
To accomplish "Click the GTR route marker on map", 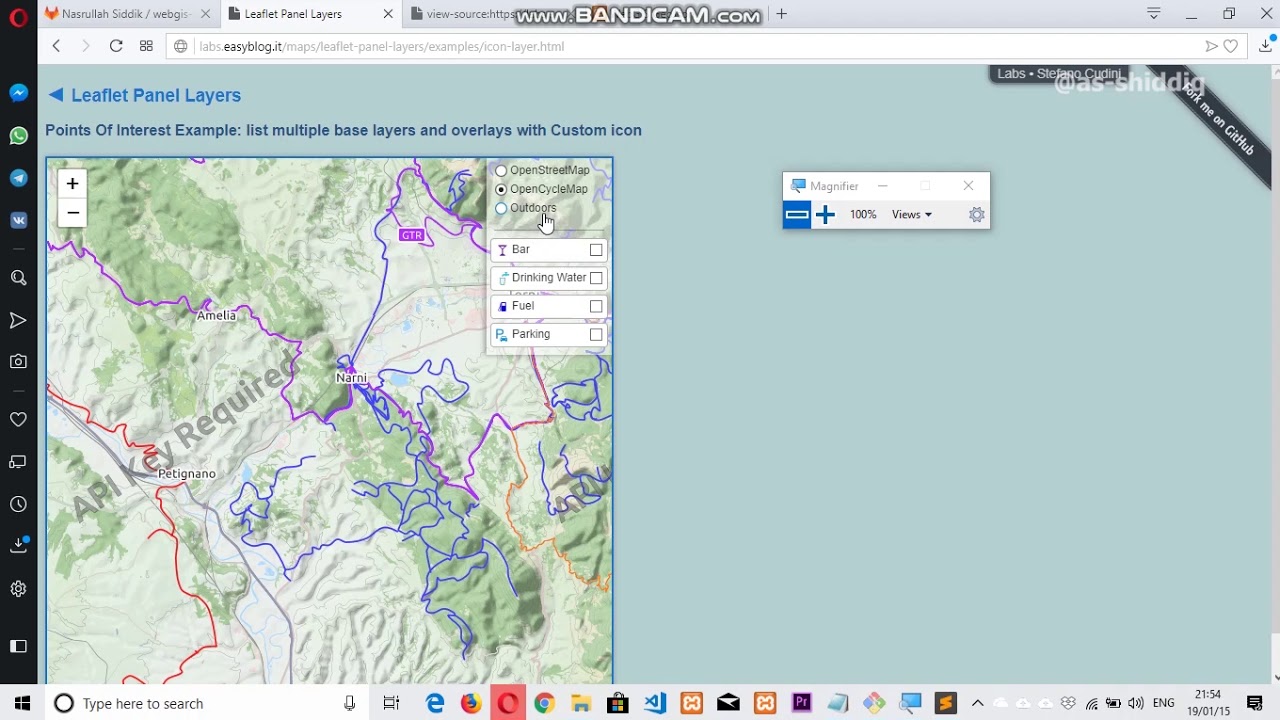I will pyautogui.click(x=411, y=235).
